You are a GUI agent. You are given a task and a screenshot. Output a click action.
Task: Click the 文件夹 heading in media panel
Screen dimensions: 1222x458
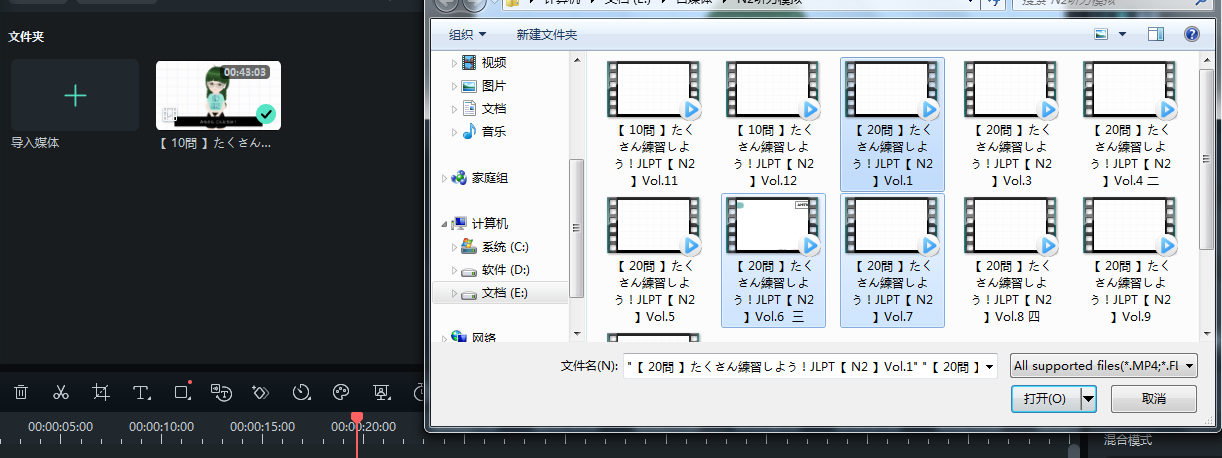click(x=26, y=36)
